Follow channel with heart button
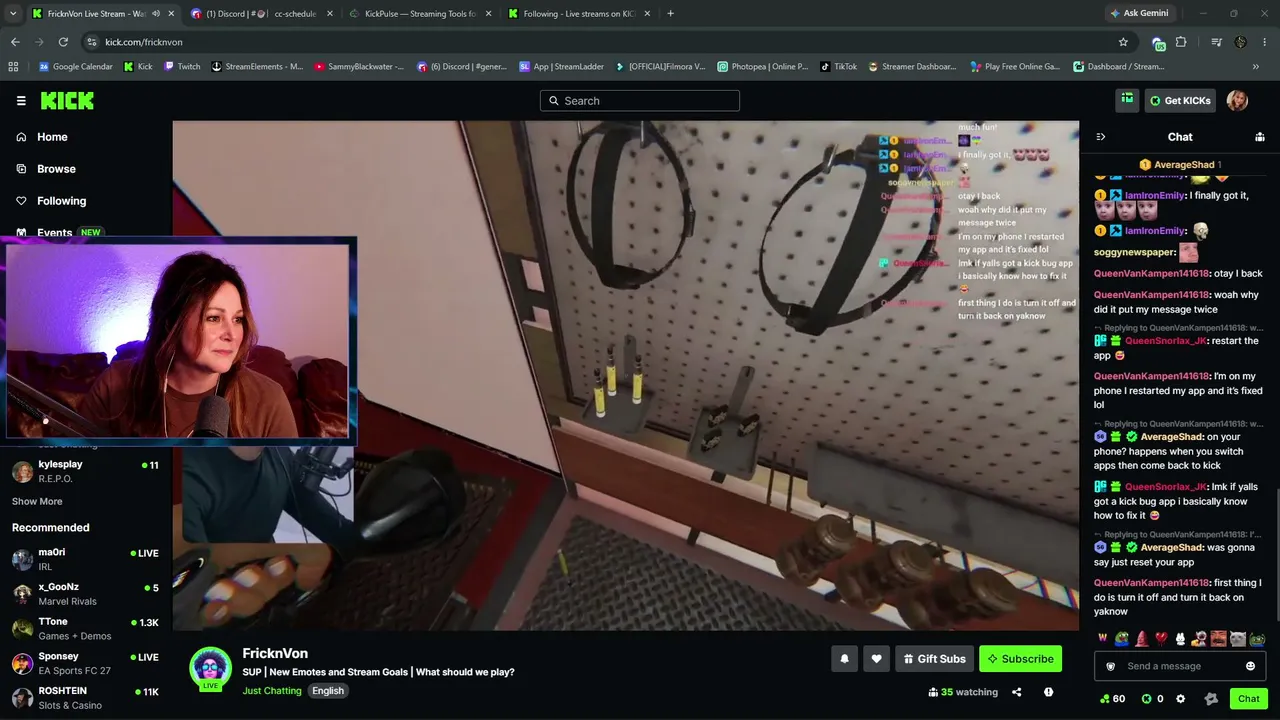The height and width of the screenshot is (720, 1280). tap(877, 659)
